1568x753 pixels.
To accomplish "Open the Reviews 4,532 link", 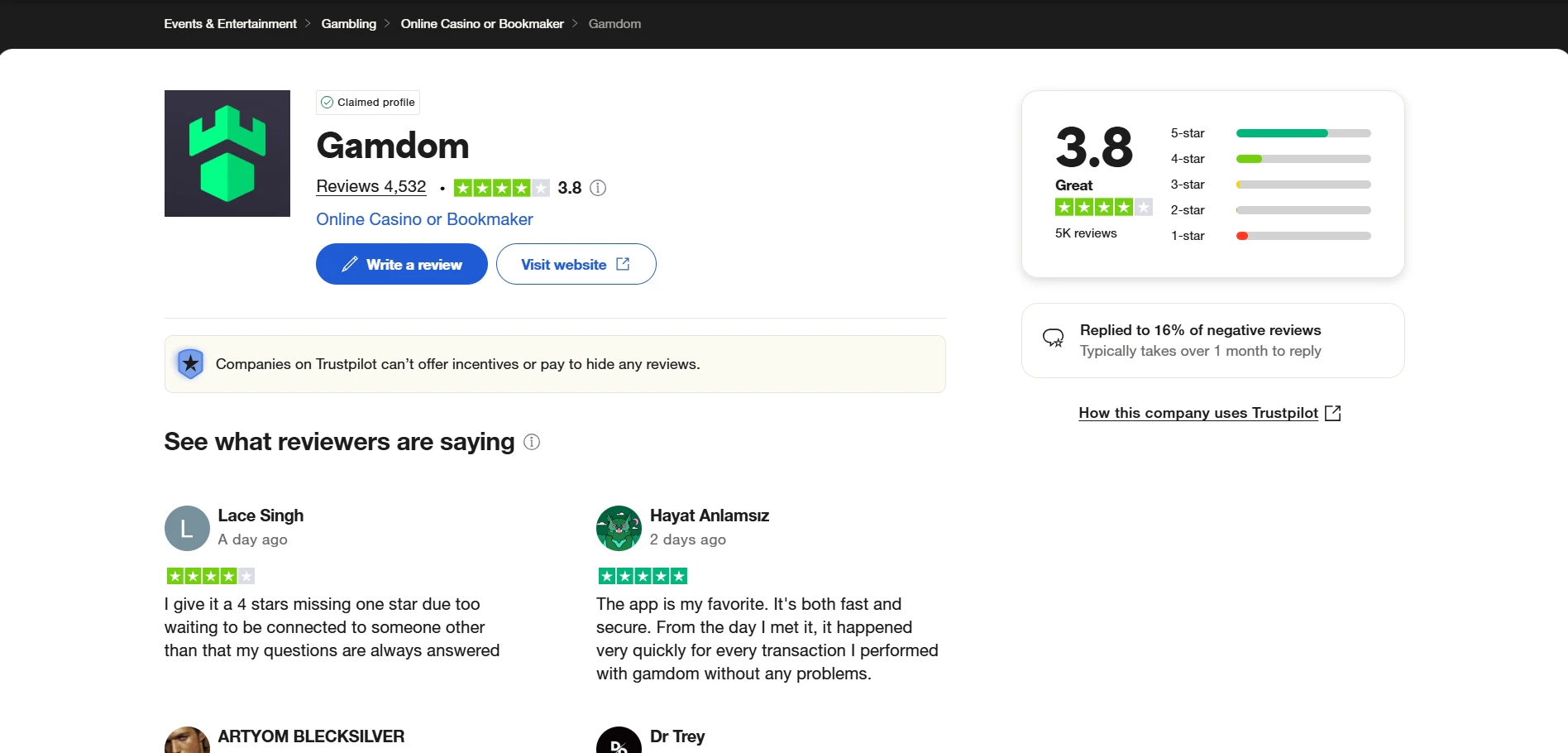I will click(x=371, y=187).
